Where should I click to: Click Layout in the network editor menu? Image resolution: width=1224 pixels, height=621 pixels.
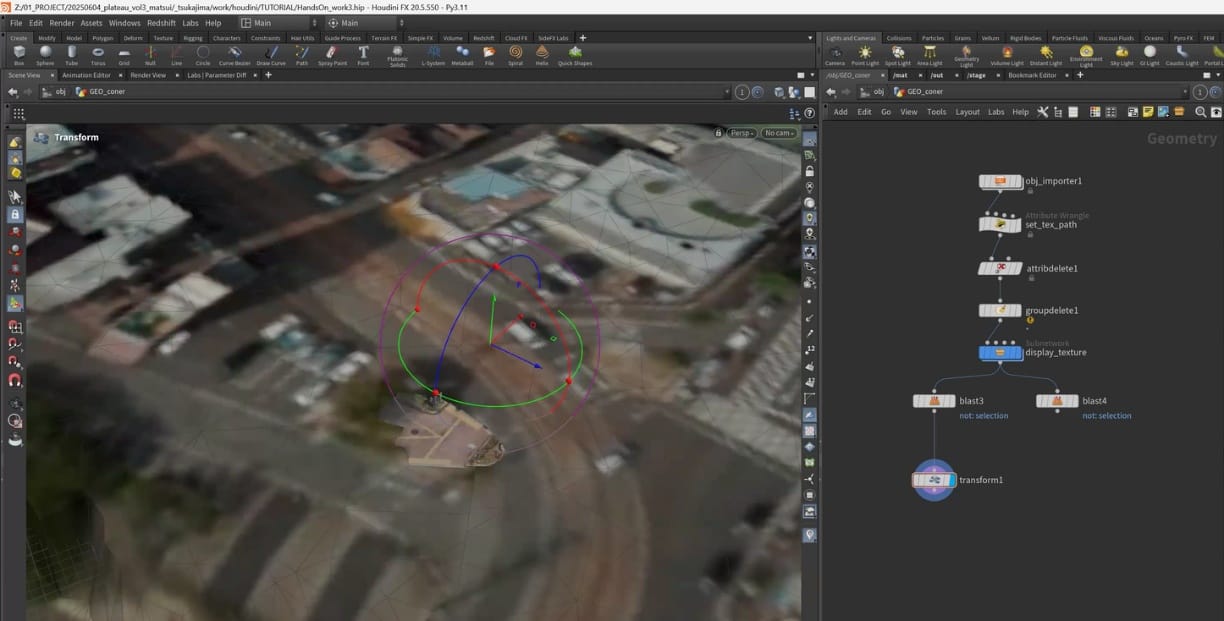tap(967, 112)
